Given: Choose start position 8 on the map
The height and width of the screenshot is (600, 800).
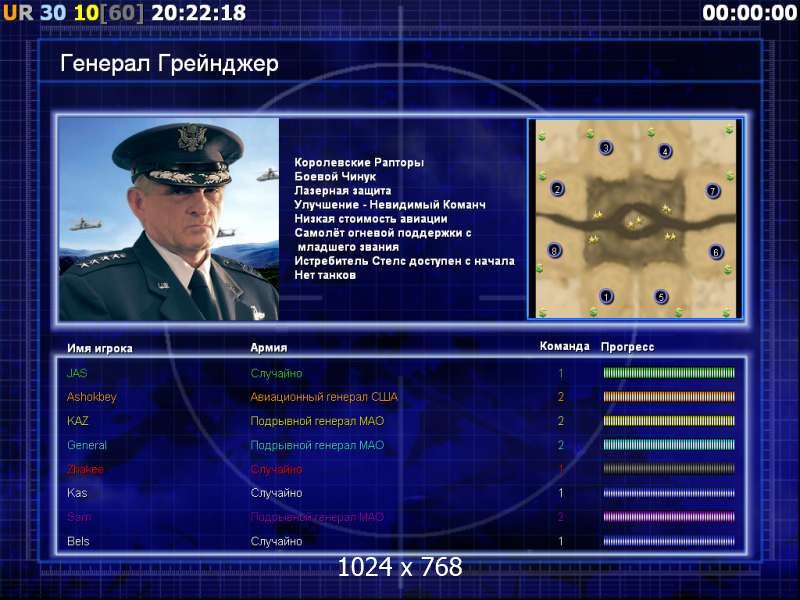Looking at the screenshot, I should [554, 250].
